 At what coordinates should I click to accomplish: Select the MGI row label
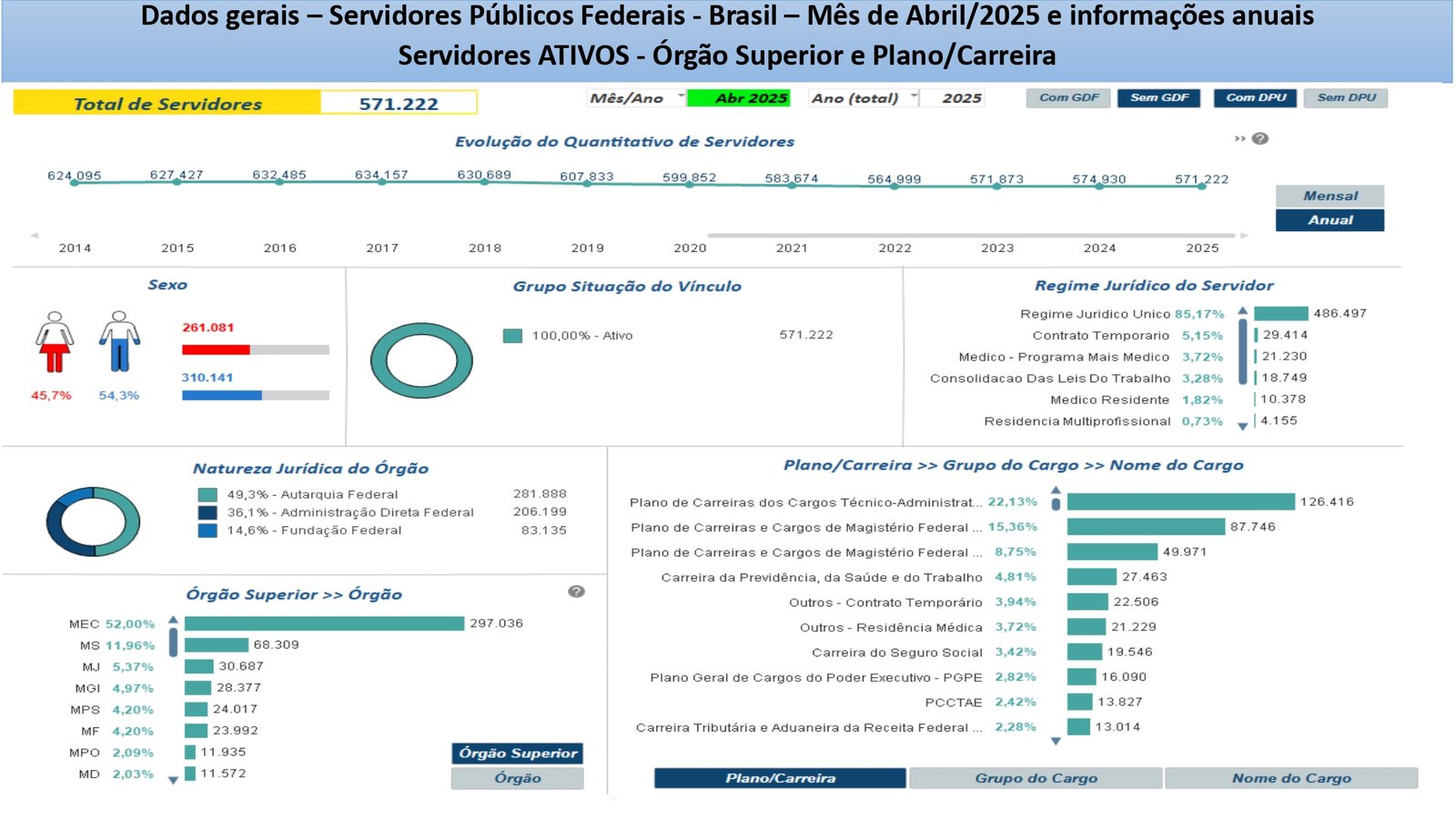[87, 689]
